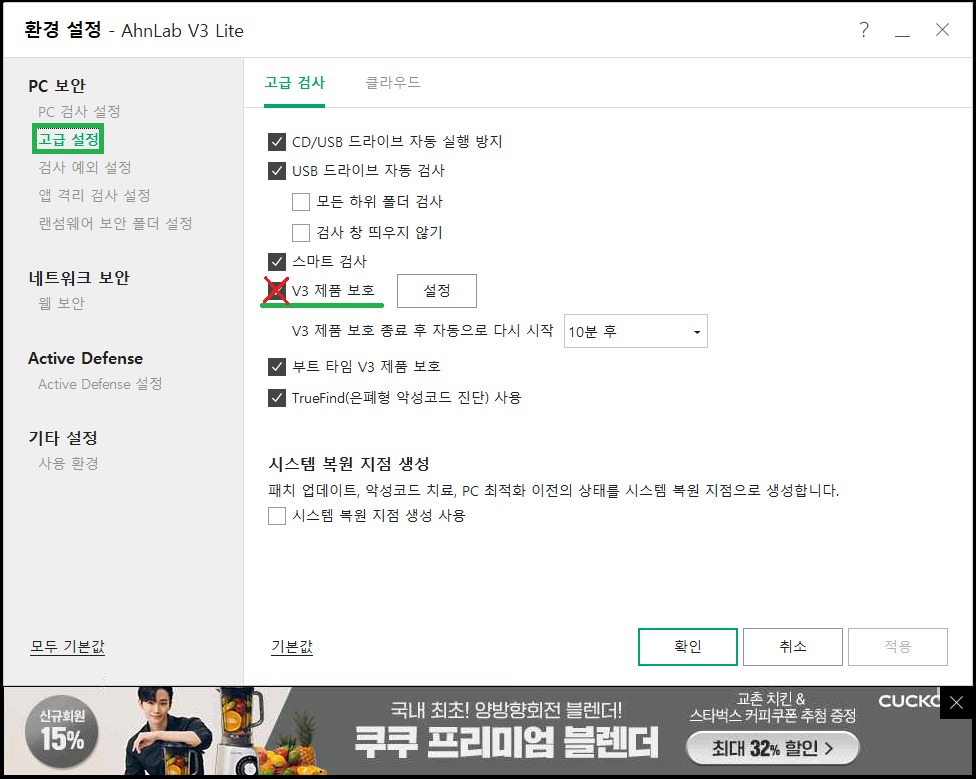Viewport: 976px width, 779px height.
Task: Open 앱 격리 검사 설정 in sidebar
Action: click(94, 195)
